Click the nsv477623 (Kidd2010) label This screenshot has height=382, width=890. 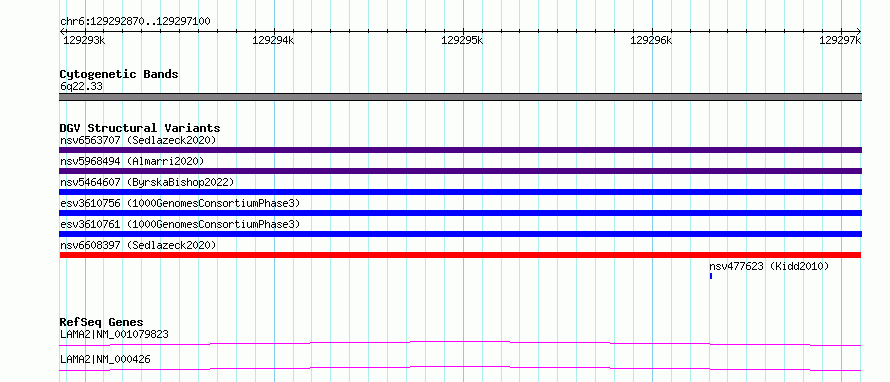coord(769,266)
